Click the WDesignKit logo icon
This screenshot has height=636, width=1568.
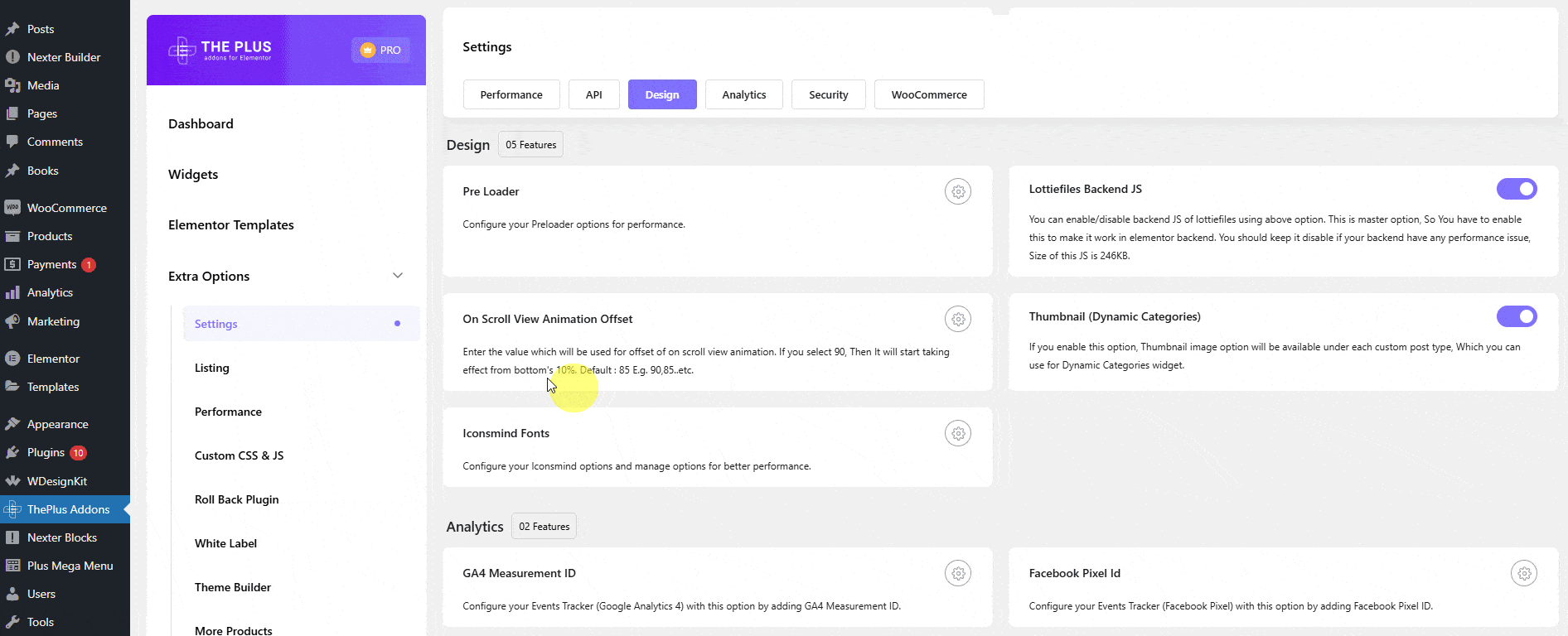tap(12, 481)
